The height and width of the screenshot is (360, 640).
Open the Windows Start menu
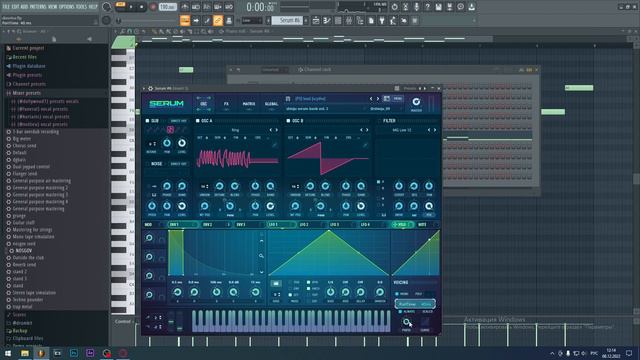(8, 353)
